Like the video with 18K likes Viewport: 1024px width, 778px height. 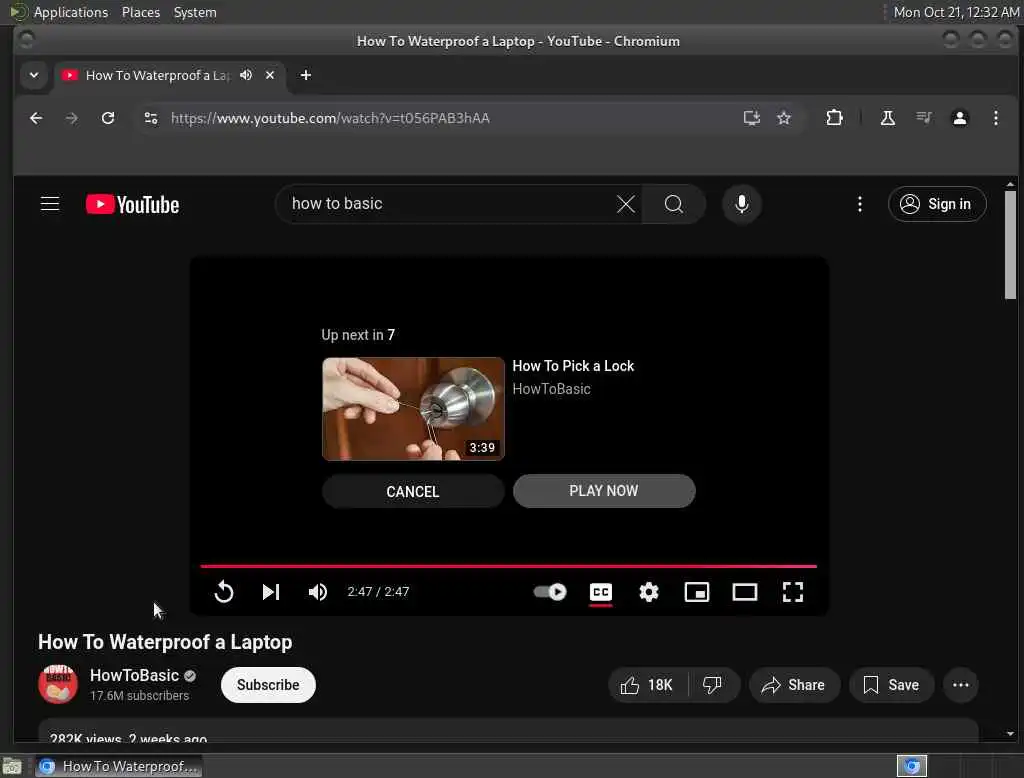coord(647,685)
